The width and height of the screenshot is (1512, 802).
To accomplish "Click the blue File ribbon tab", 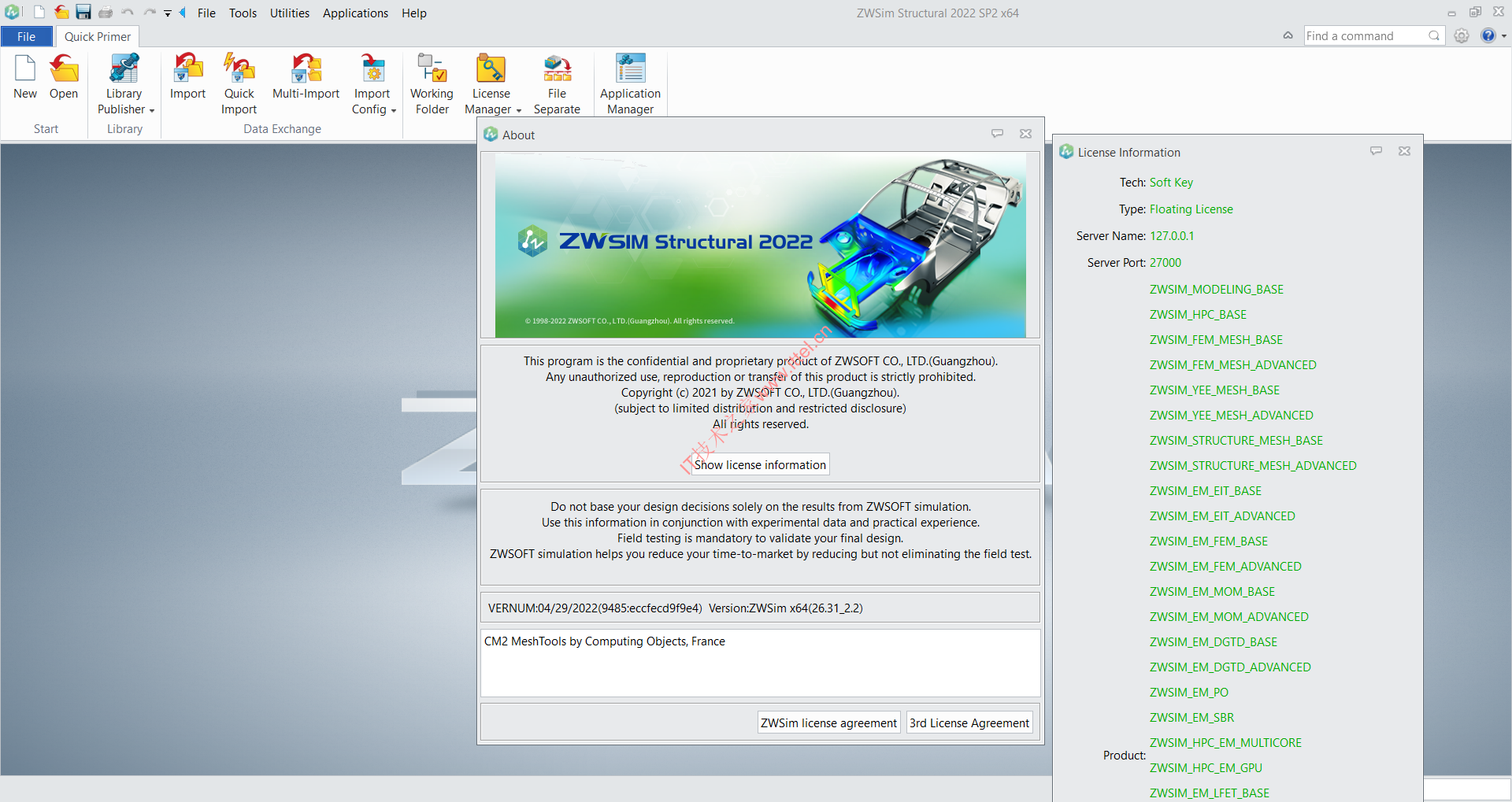I will pyautogui.click(x=26, y=36).
